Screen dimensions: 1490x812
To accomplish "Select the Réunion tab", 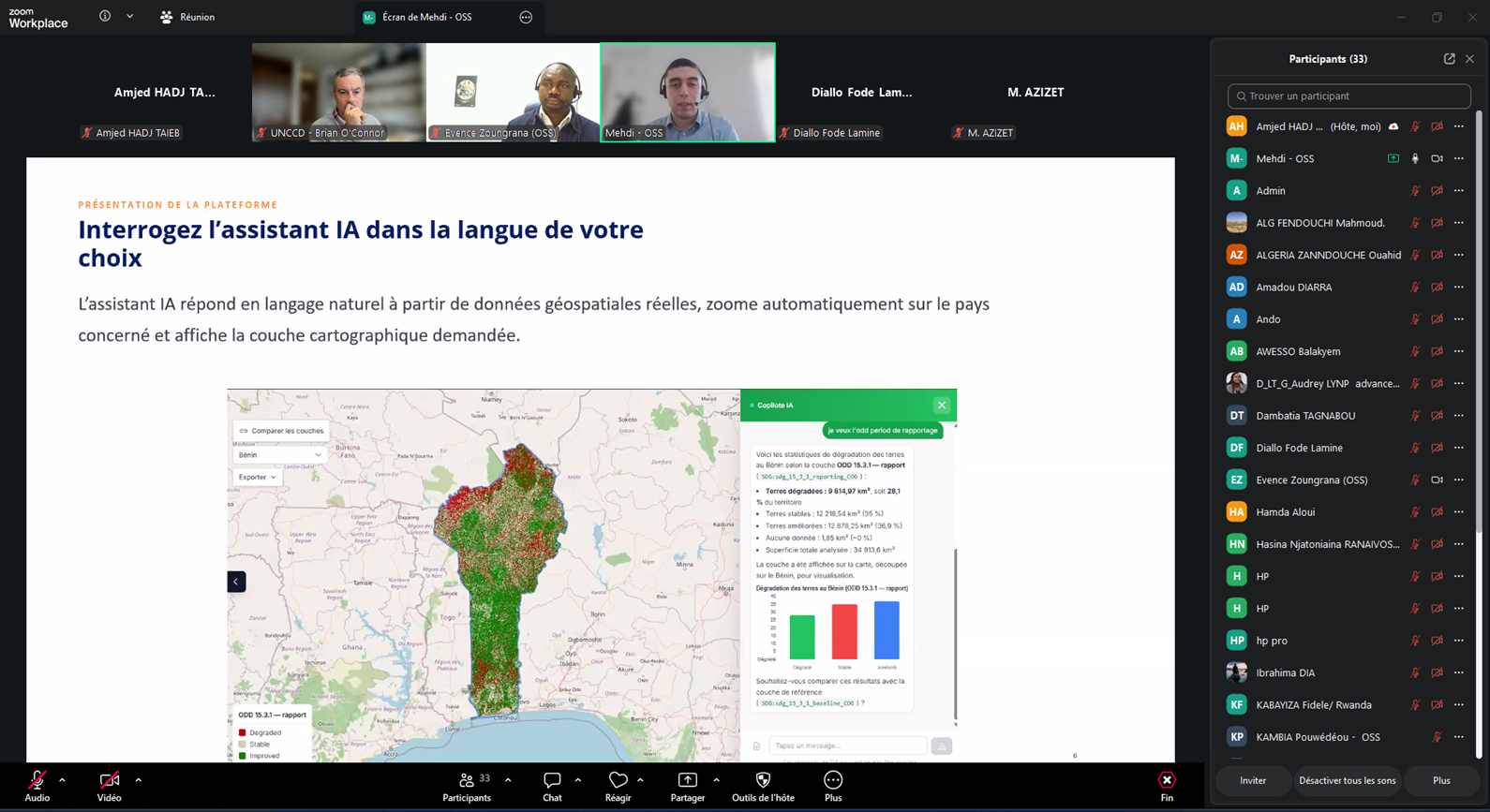I will [187, 17].
